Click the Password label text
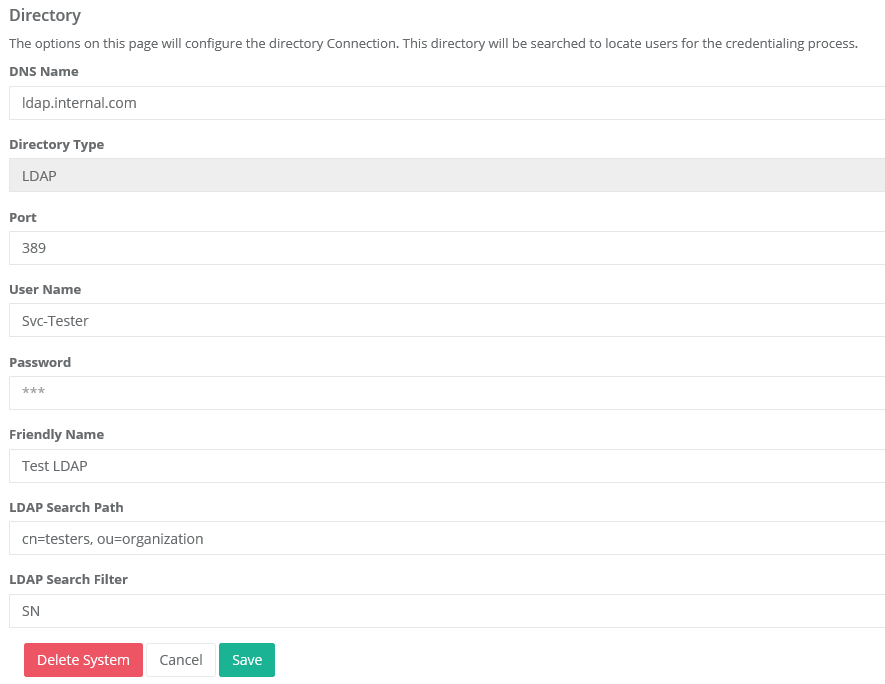The width and height of the screenshot is (885, 684). pyautogui.click(x=40, y=362)
